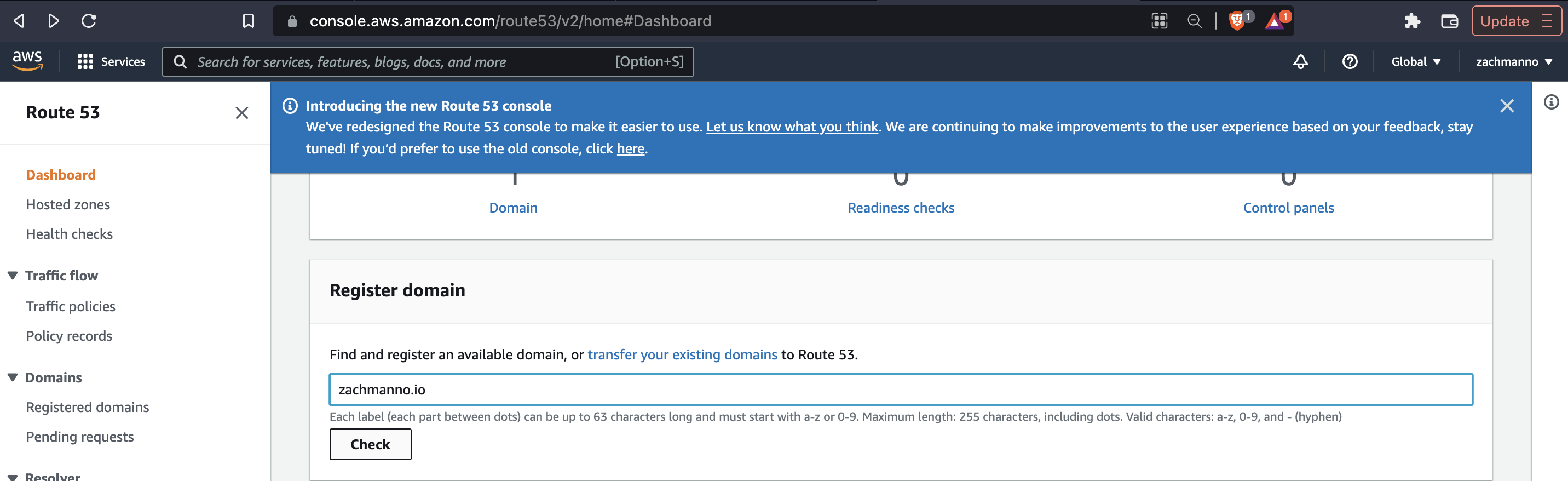
Task: Open the zachmanno account dropdown
Action: point(1513,61)
